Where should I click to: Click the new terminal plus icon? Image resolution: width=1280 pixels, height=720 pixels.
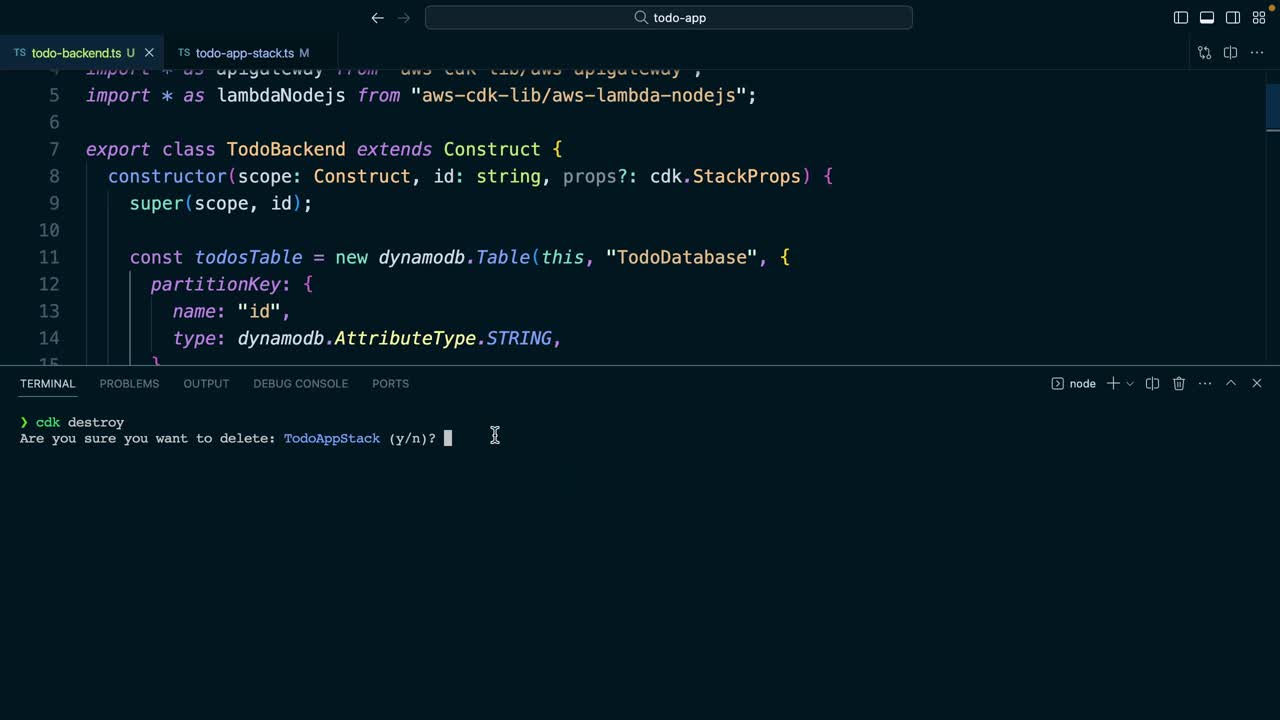(x=1113, y=384)
